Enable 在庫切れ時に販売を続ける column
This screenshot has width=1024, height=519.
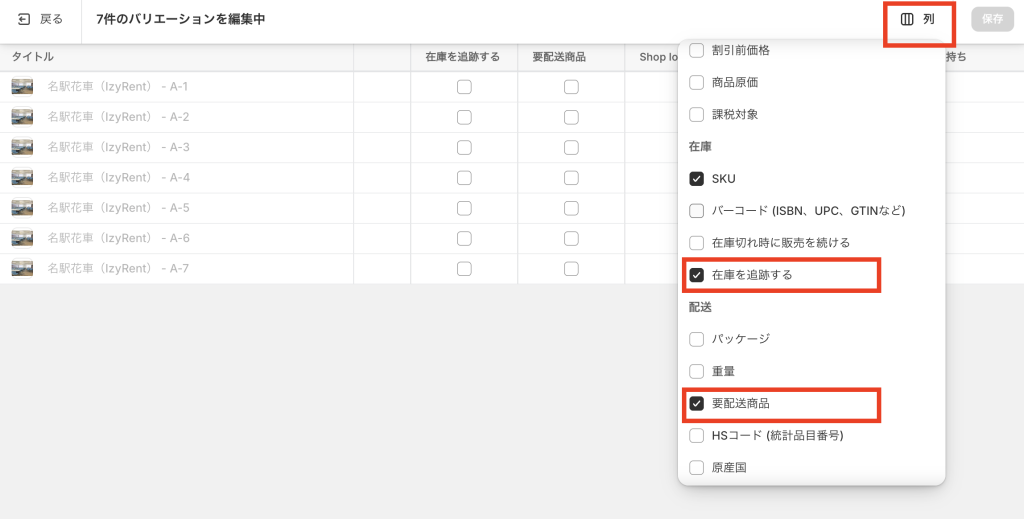[x=697, y=243]
